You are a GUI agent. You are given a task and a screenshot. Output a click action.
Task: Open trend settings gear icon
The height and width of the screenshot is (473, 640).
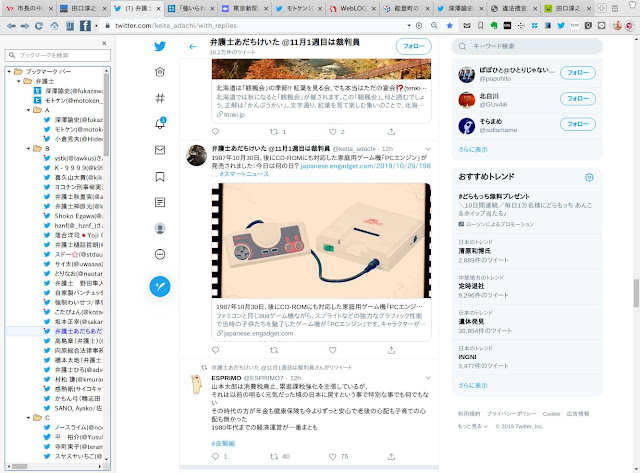click(589, 177)
